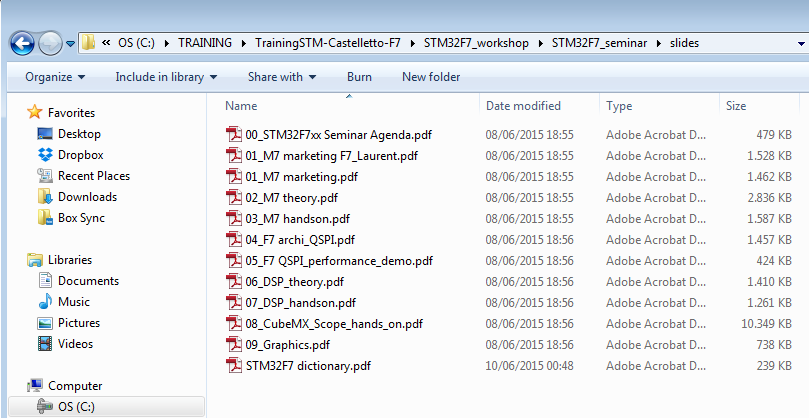
Task: Sort files by Name column
Action: [241, 106]
